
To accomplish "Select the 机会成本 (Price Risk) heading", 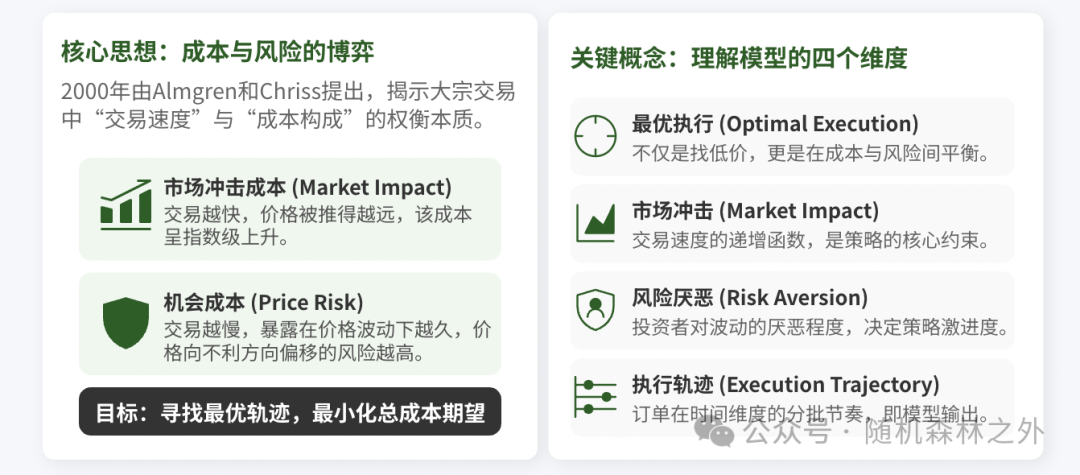I will 263,302.
